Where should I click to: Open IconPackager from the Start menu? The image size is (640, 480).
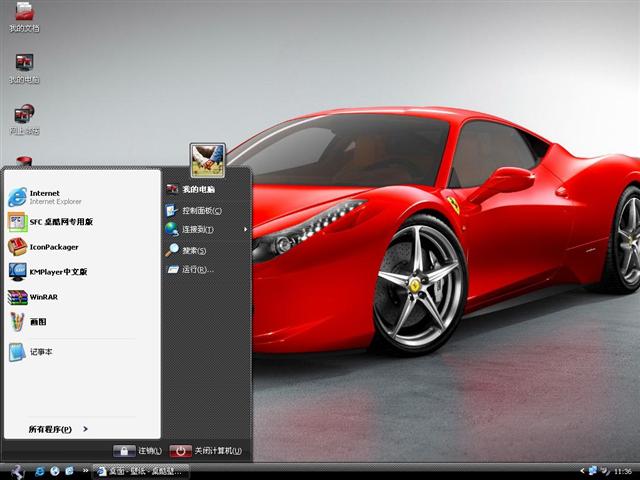pyautogui.click(x=82, y=247)
